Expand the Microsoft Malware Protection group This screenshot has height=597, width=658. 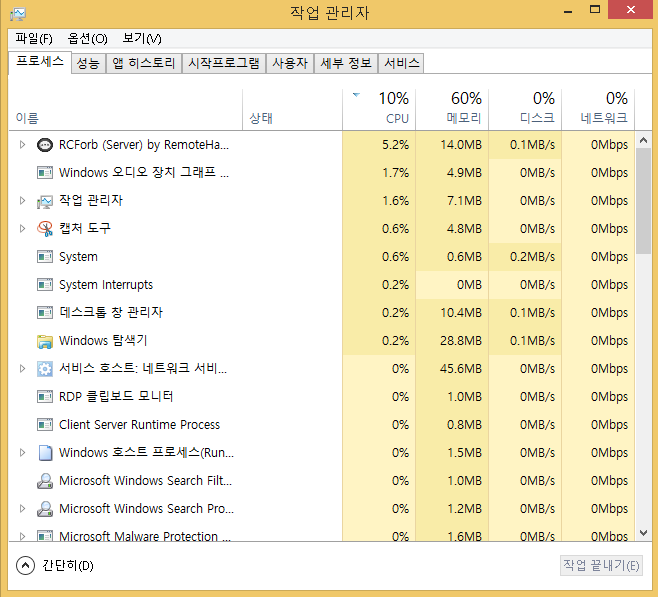(x=23, y=536)
